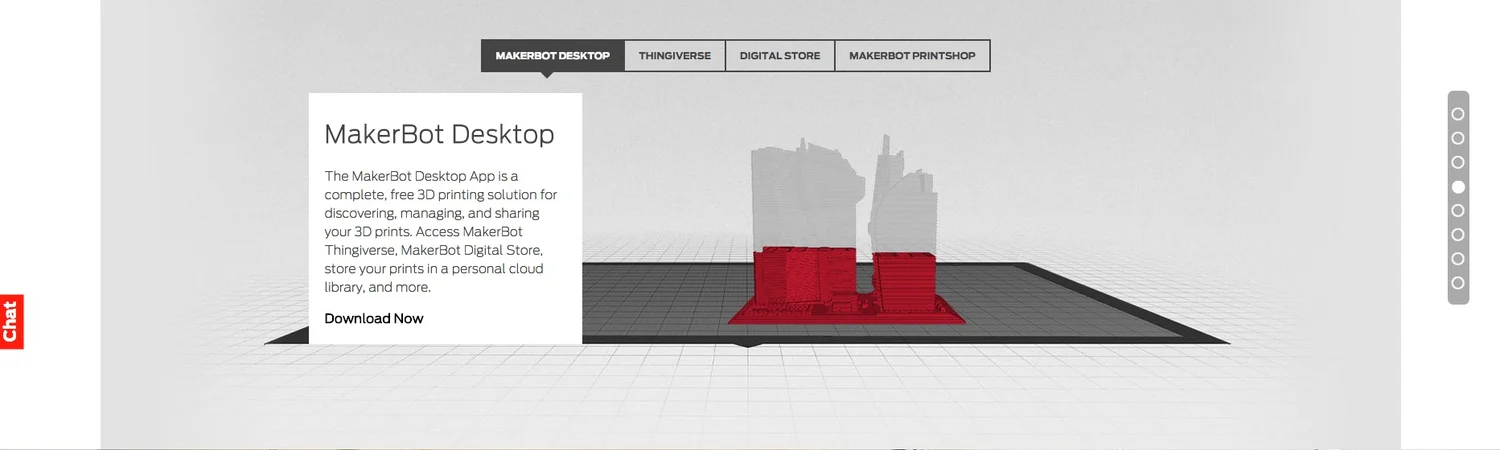
Task: Open the Digital Store tab
Action: pos(780,56)
